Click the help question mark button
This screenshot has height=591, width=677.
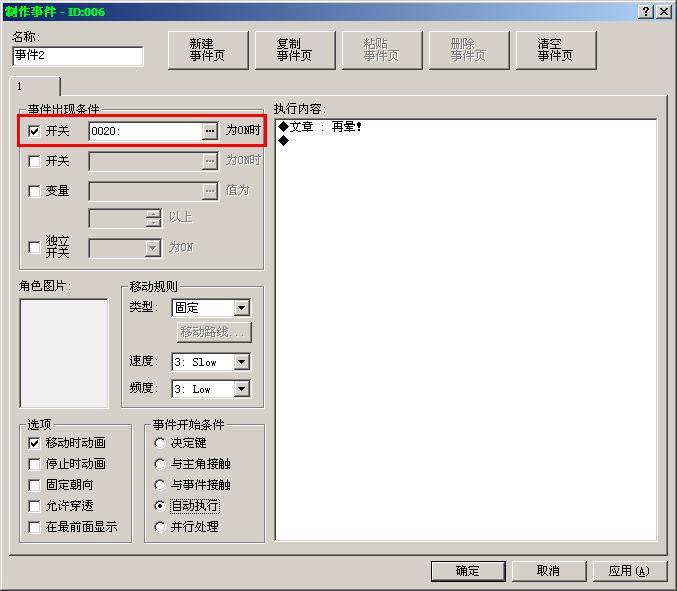[x=645, y=12]
